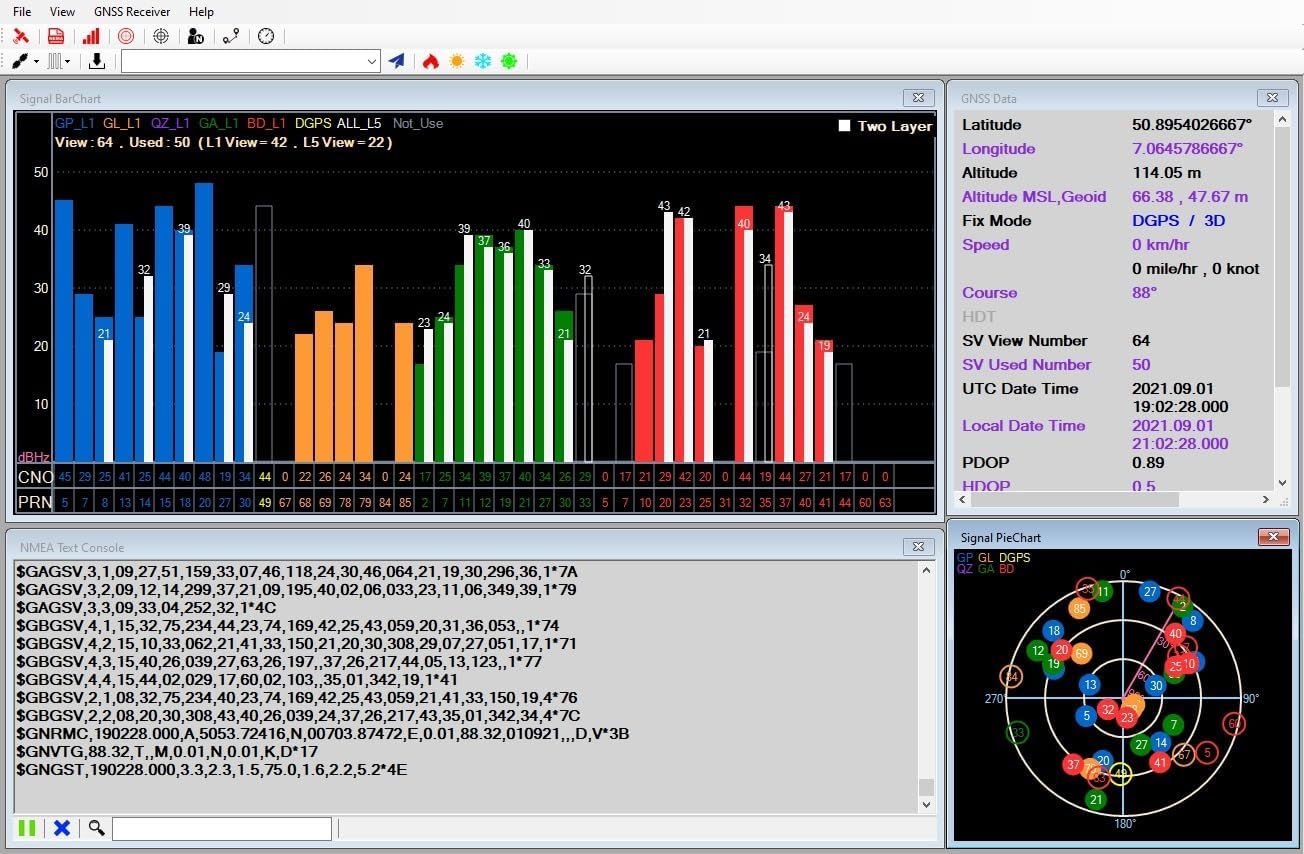The image size is (1304, 854).
Task: Open the NMEA log file tool
Action: 55,36
